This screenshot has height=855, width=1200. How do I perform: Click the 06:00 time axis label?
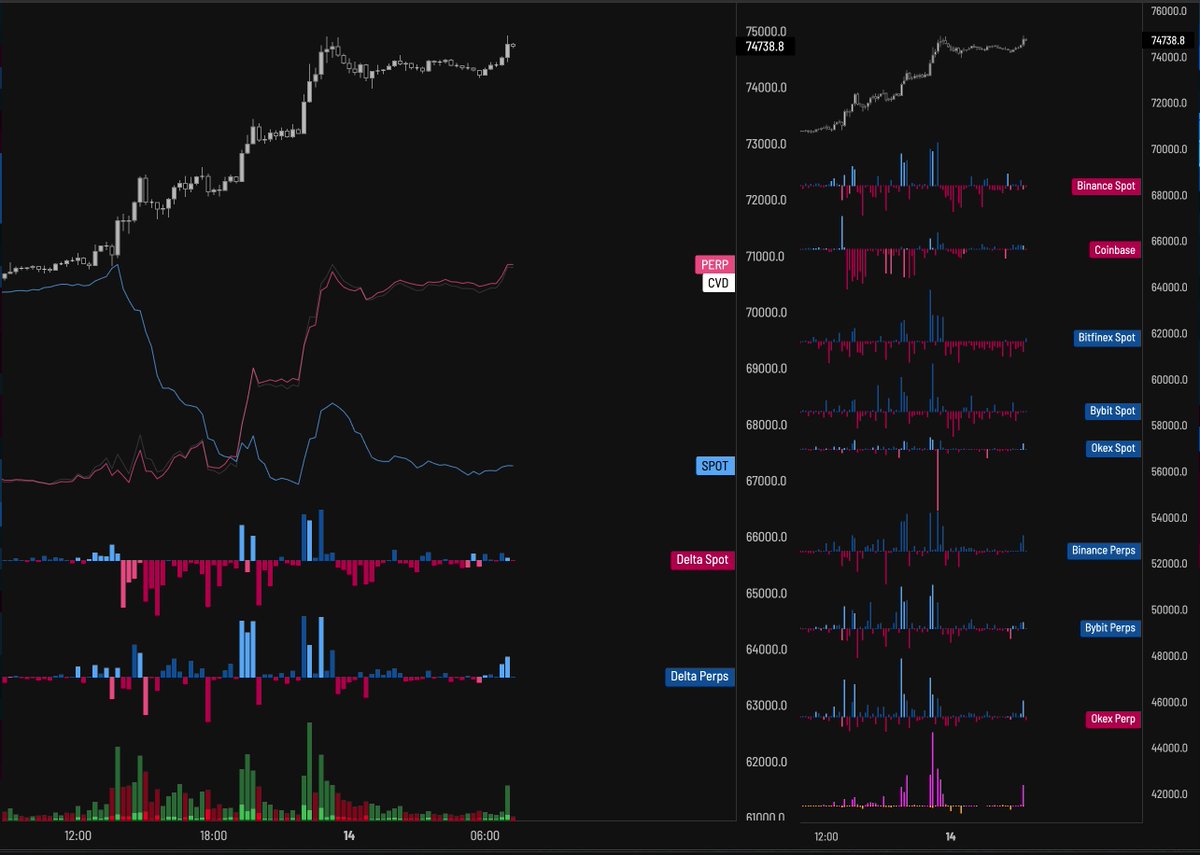[484, 835]
